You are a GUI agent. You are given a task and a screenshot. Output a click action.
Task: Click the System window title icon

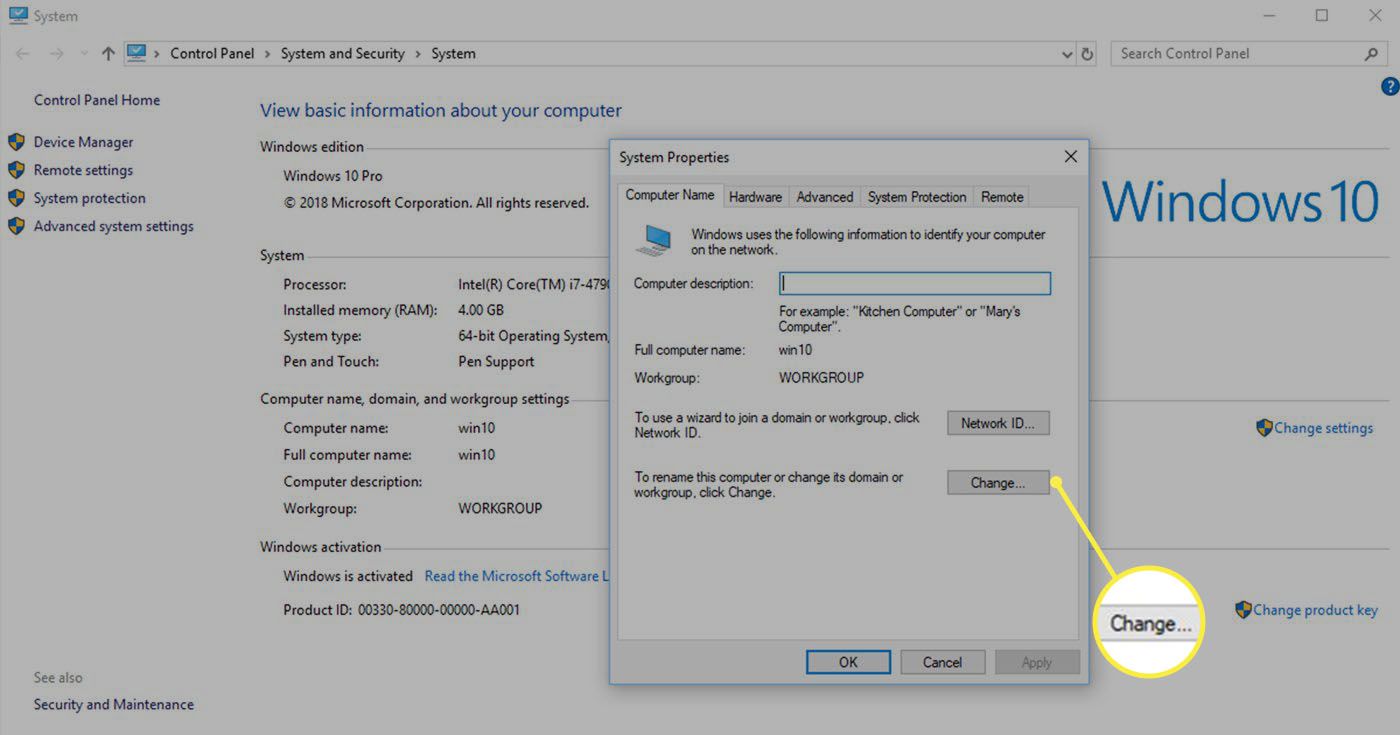click(x=18, y=16)
